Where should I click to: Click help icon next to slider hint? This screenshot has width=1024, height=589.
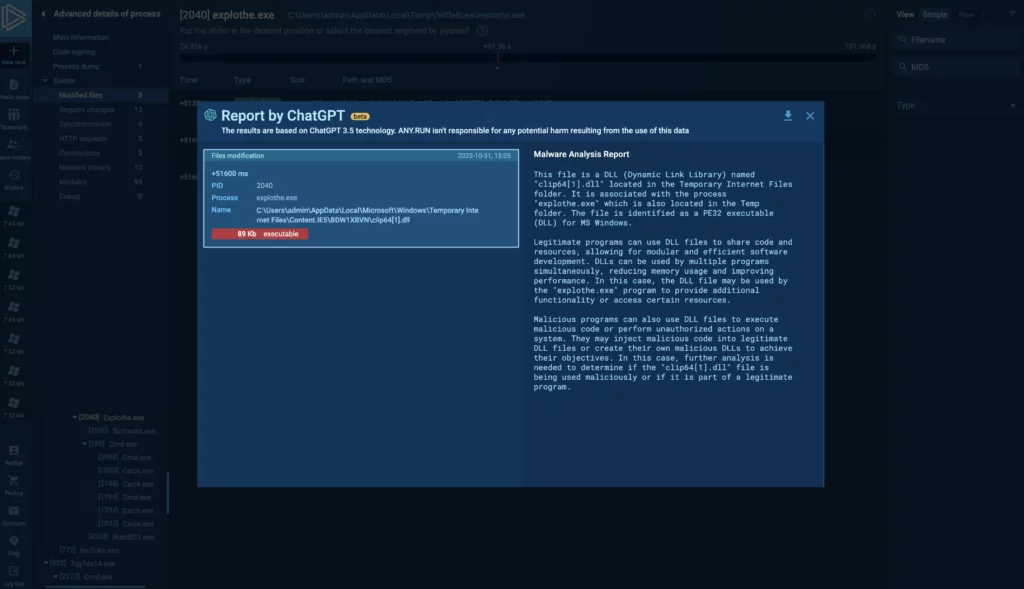click(482, 31)
